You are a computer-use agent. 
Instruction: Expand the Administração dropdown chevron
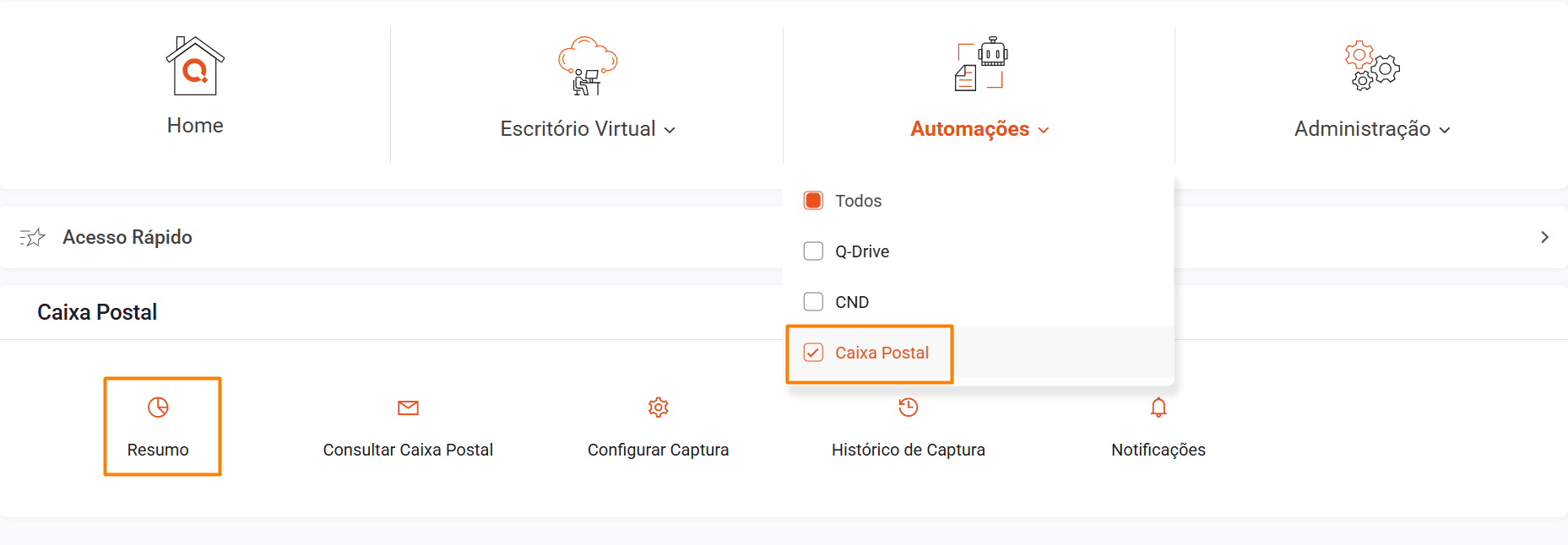pyautogui.click(x=1445, y=130)
